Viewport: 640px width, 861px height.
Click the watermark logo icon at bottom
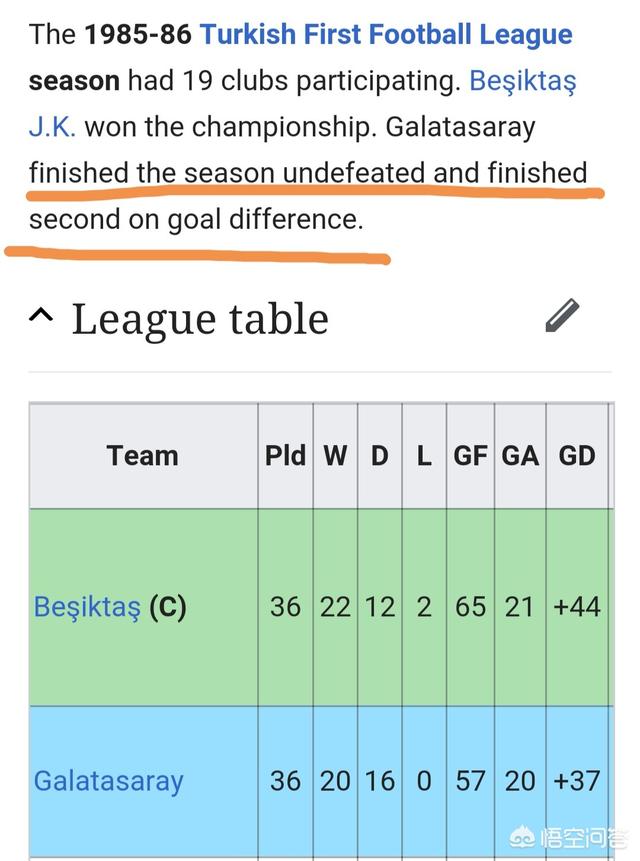coord(522,838)
